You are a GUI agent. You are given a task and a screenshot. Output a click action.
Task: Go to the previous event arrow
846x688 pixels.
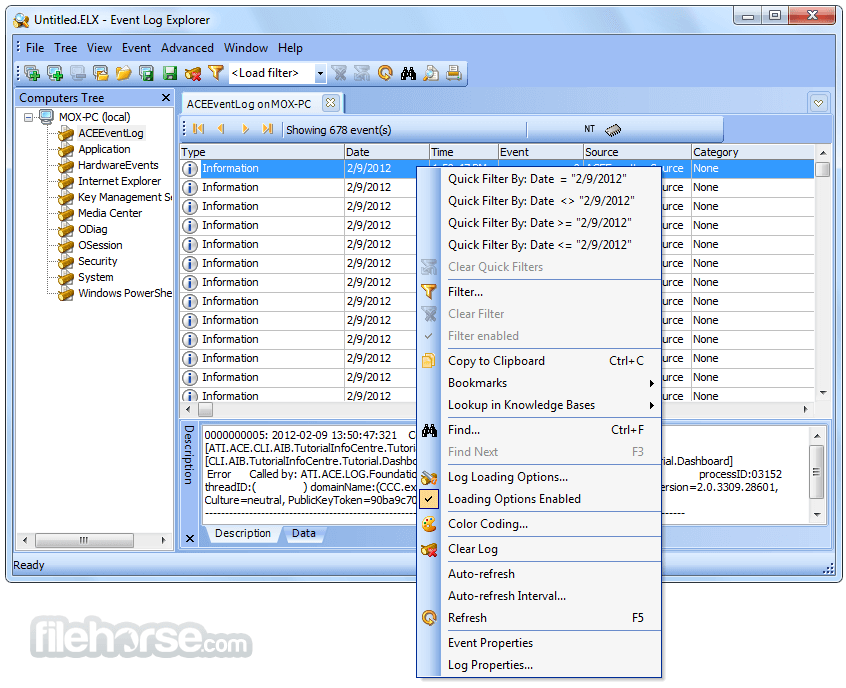click(x=221, y=129)
